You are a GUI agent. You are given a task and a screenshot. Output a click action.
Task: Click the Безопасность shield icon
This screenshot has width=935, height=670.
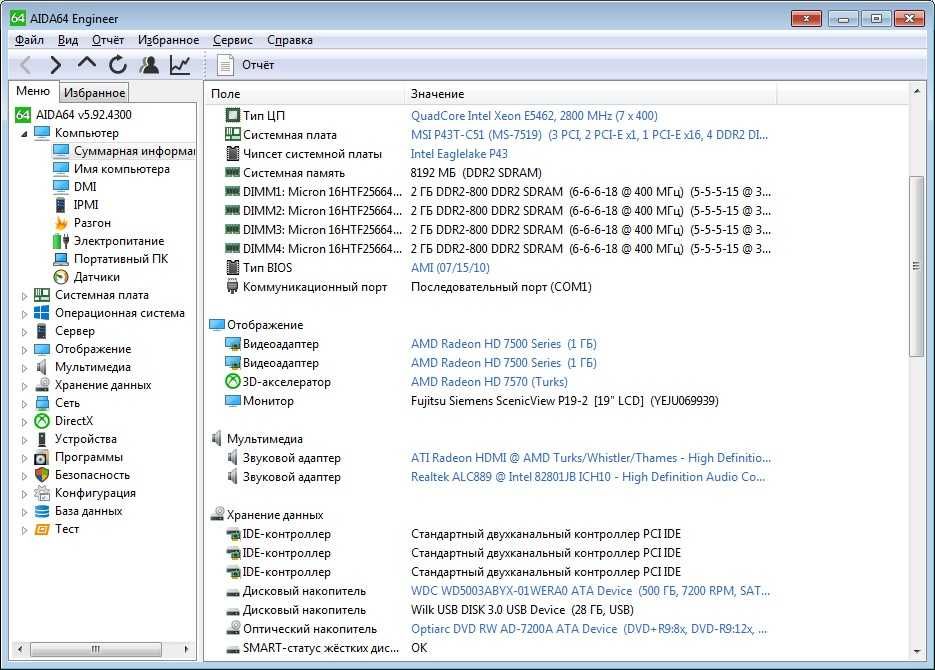pyautogui.click(x=42, y=475)
